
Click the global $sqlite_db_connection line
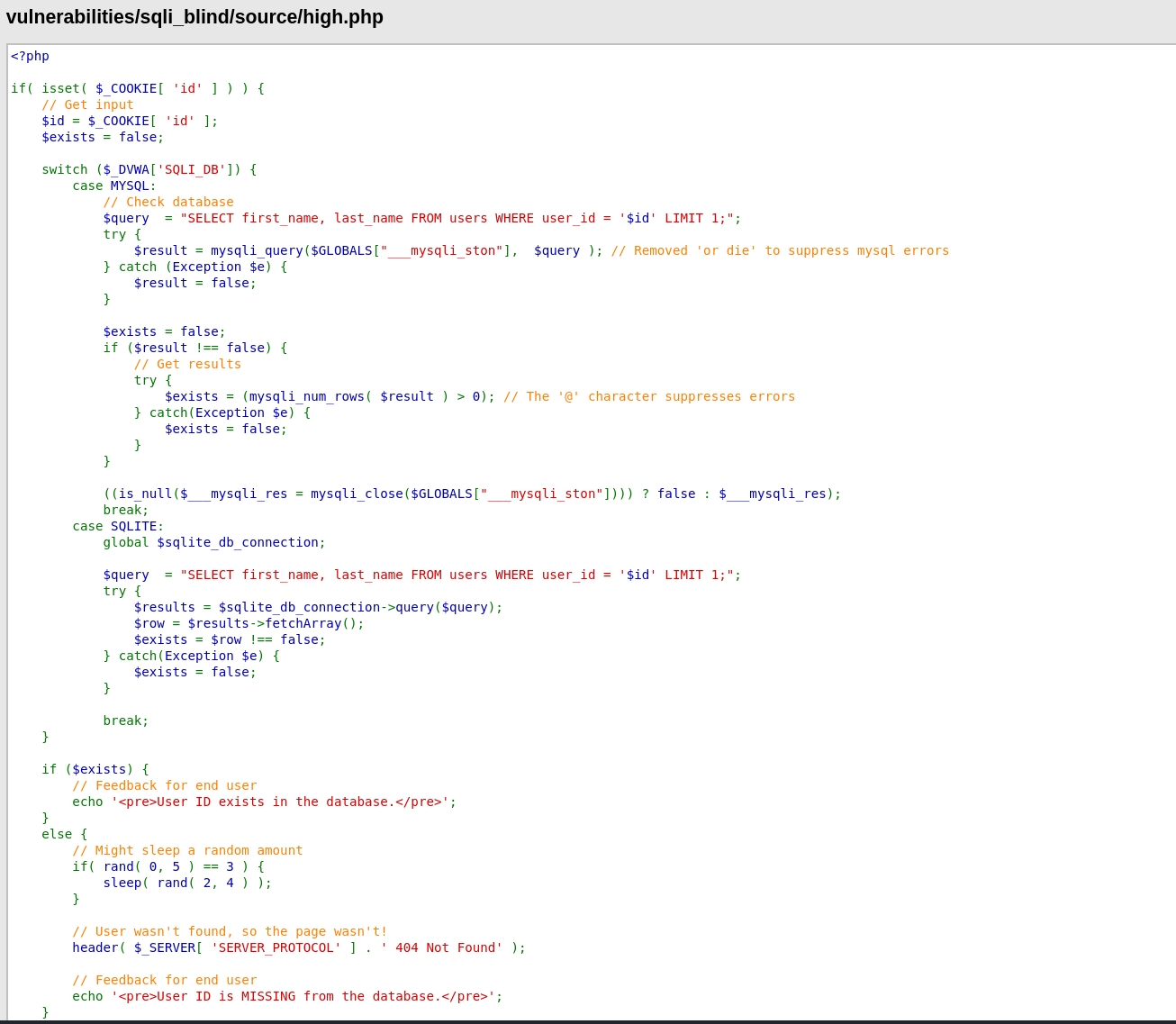point(214,542)
